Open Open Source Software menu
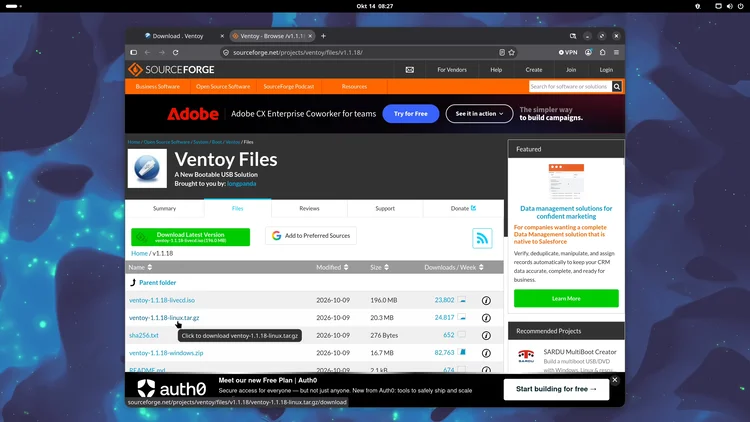This screenshot has width=750, height=422. pos(223,87)
